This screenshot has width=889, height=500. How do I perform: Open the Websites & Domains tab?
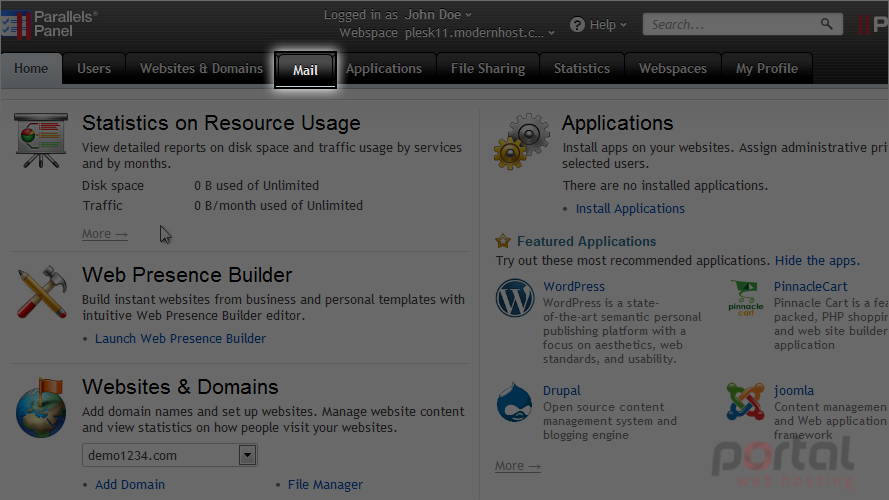pyautogui.click(x=201, y=69)
